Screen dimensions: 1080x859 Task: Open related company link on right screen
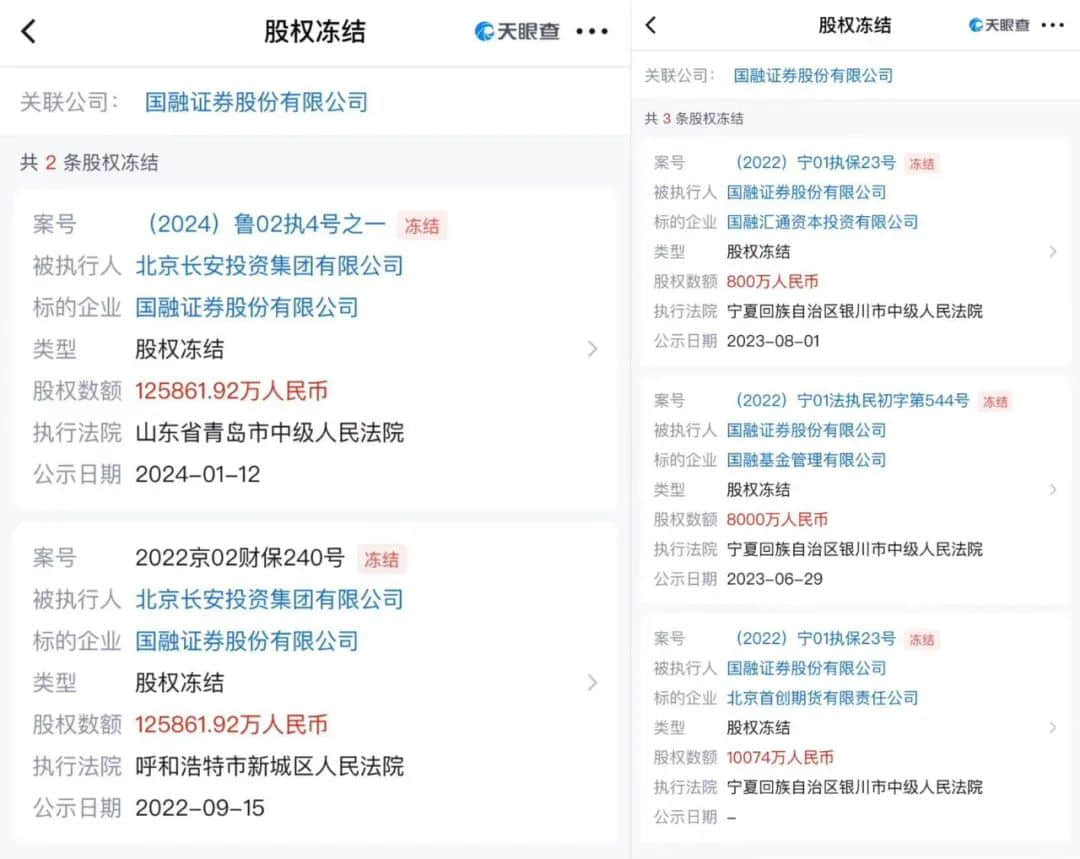pyautogui.click(x=813, y=75)
